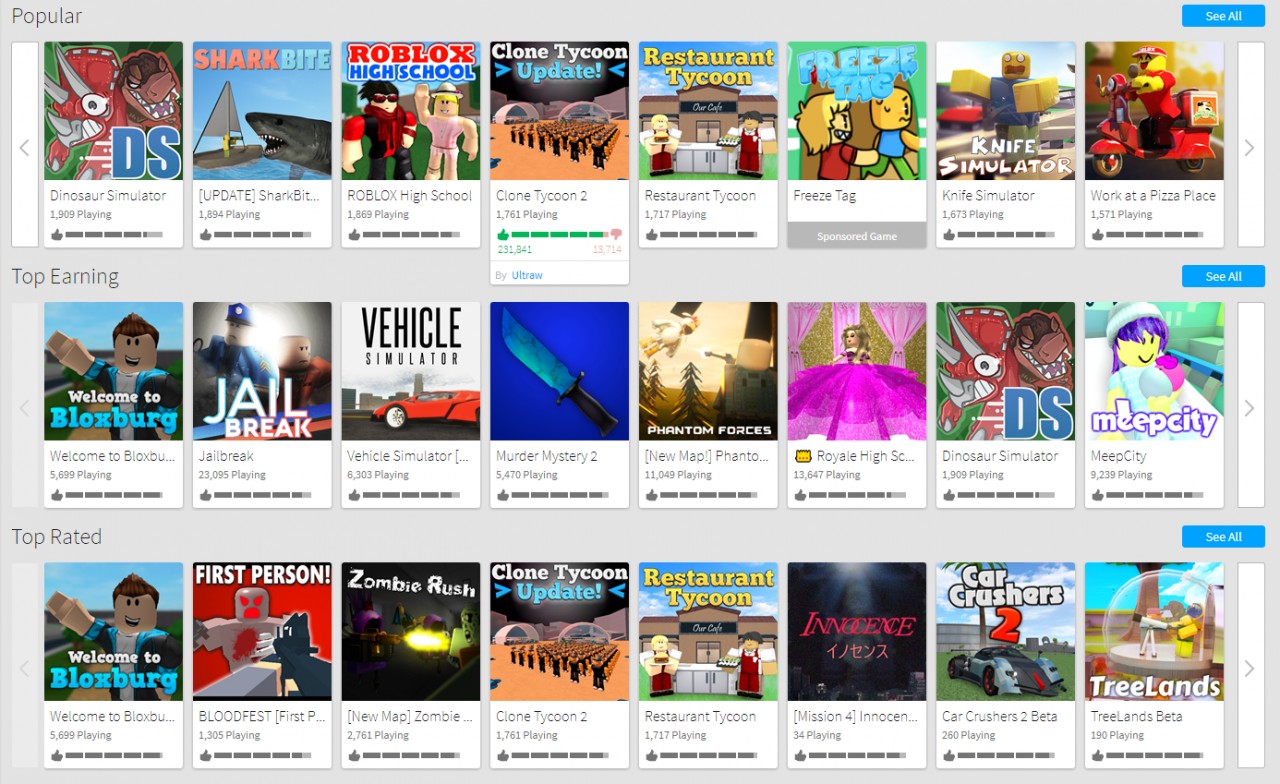The width and height of the screenshot is (1280, 784).
Task: Open the Innocence game thumbnail
Action: 857,631
